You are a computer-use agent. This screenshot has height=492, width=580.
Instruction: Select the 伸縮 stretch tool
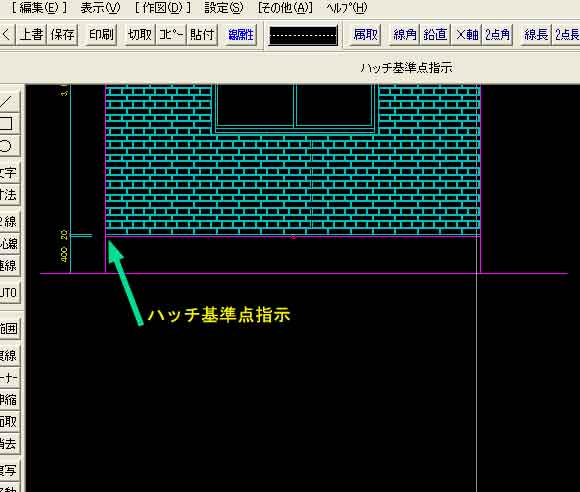[x=8, y=400]
